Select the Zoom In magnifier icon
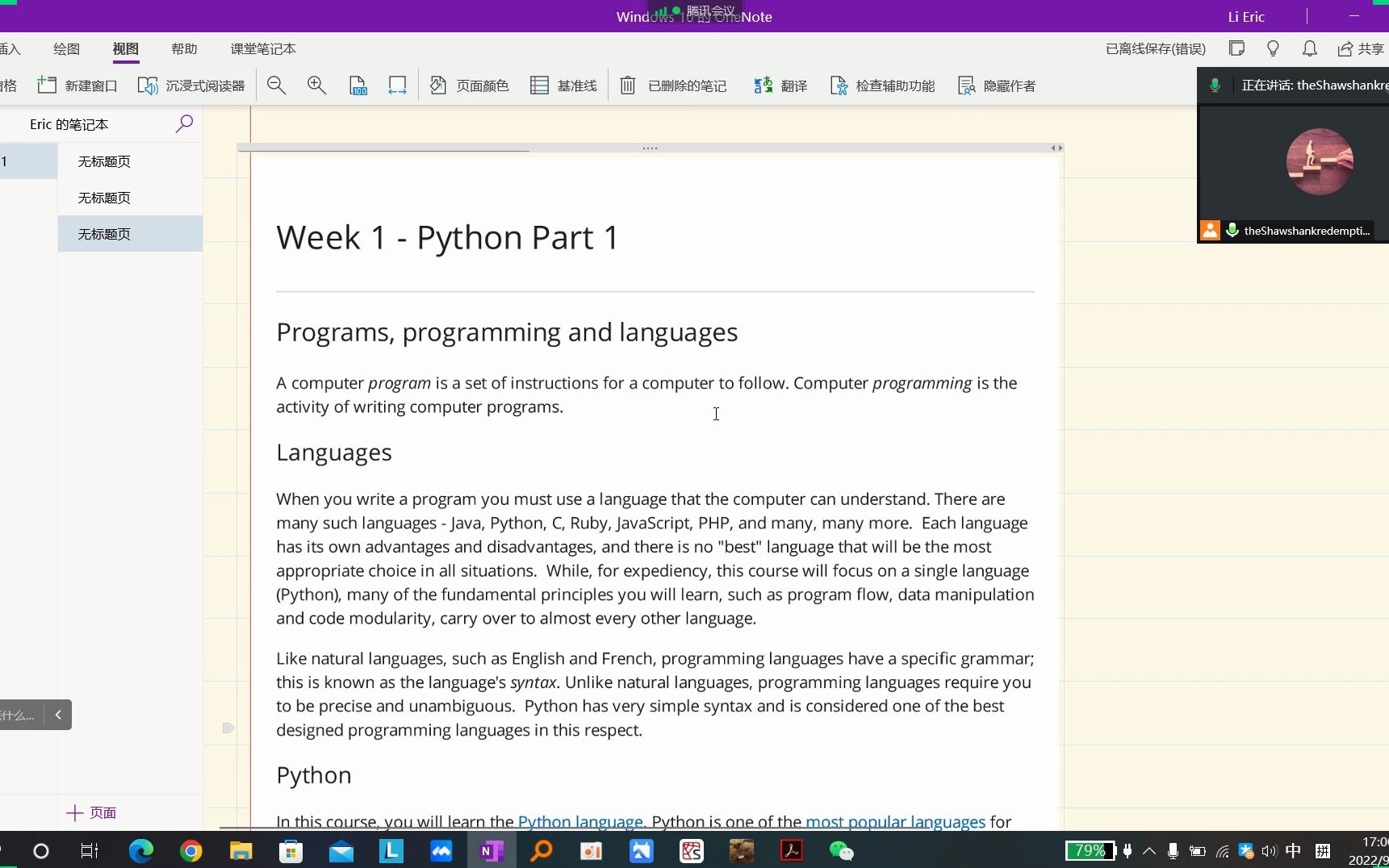The height and width of the screenshot is (868, 1389). (x=316, y=86)
